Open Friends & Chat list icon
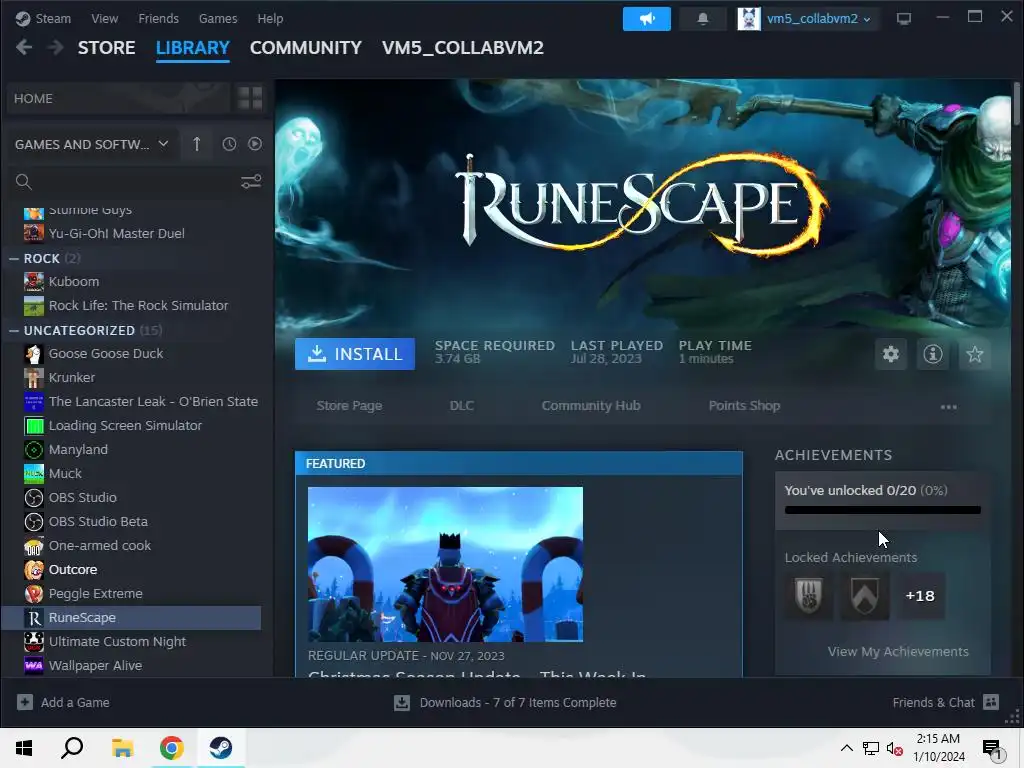This screenshot has width=1024, height=768. 991,702
